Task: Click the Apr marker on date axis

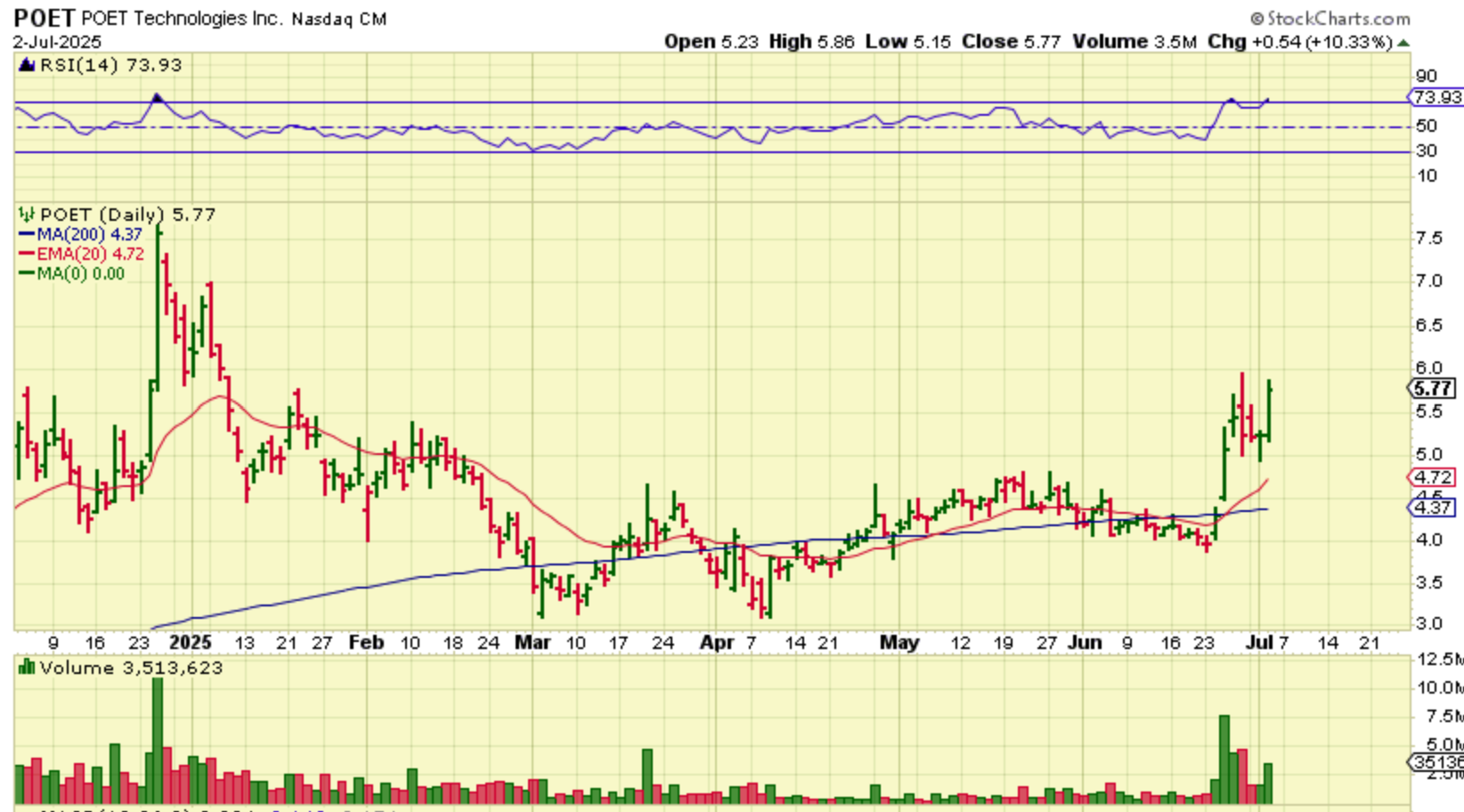Action: click(x=717, y=643)
